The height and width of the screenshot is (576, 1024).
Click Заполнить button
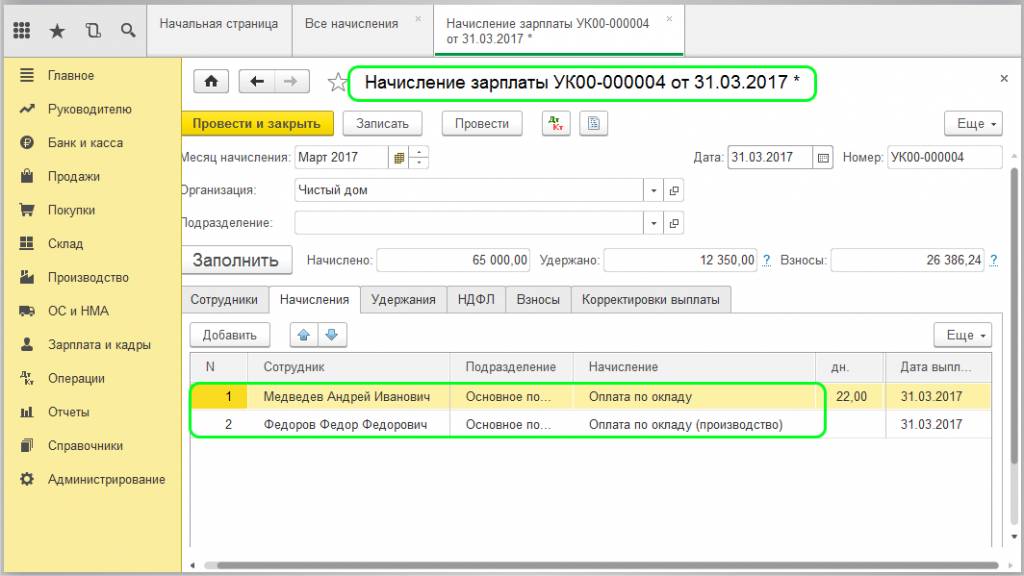[x=236, y=260]
